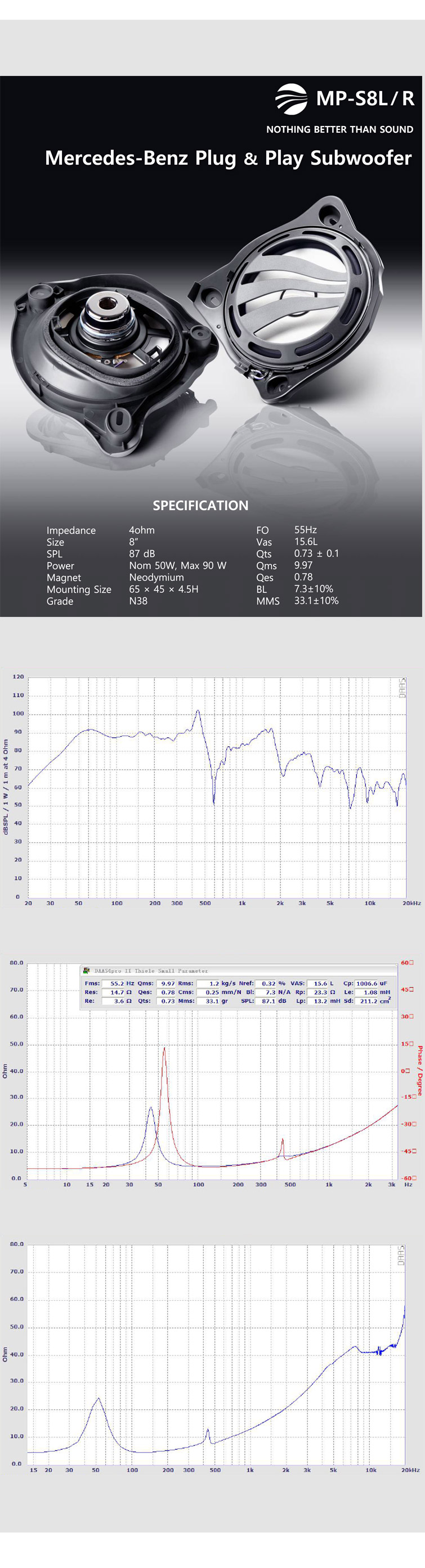Click the brand logo beside MP-S8L/R

(x=292, y=98)
